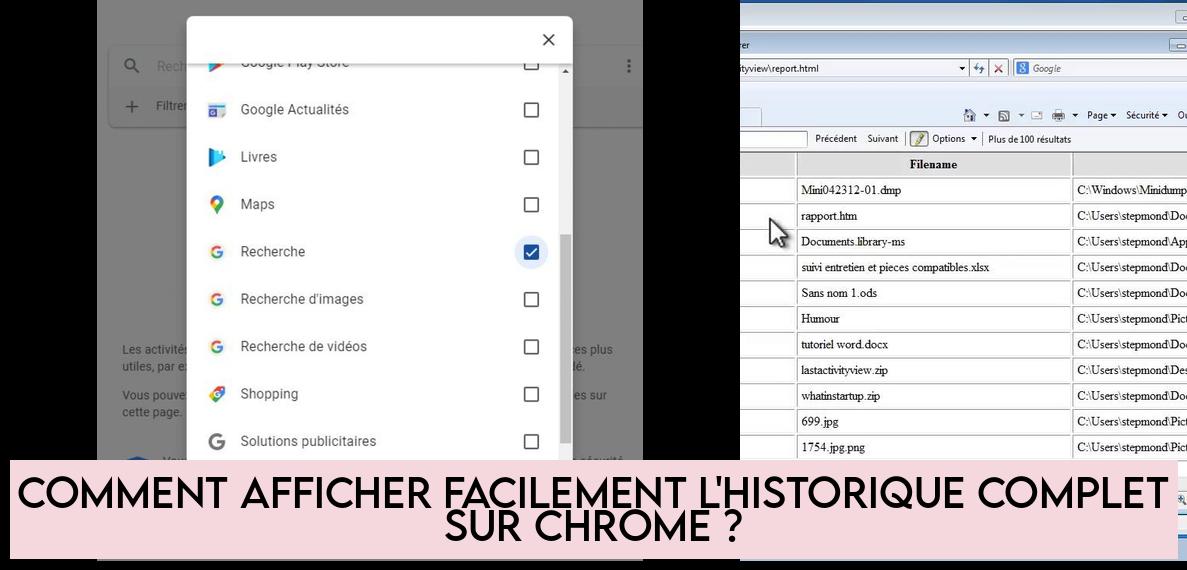Expand the dropdown arrow next to Home icon
Image resolution: width=1187 pixels, height=570 pixels.
(986, 116)
